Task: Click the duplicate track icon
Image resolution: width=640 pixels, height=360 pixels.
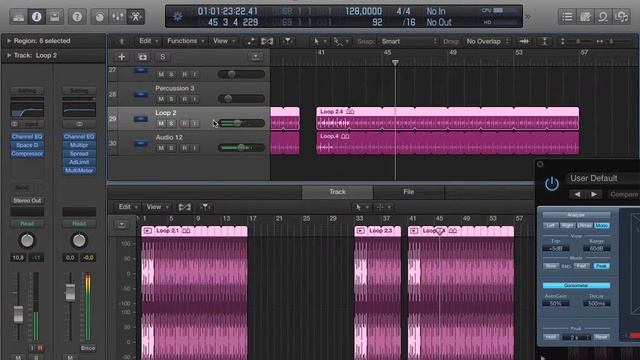Action: point(142,57)
